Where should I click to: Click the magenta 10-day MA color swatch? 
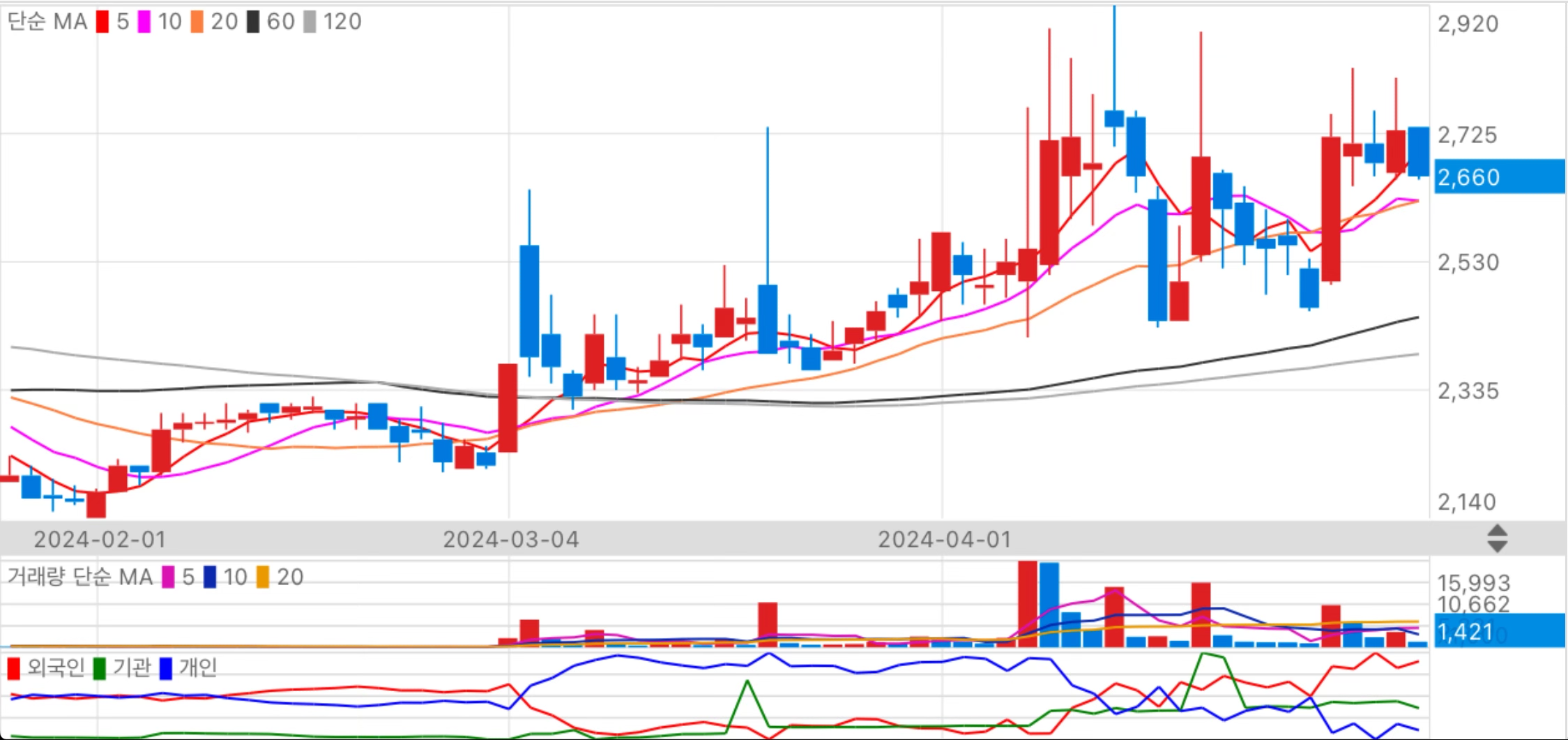pos(144,22)
